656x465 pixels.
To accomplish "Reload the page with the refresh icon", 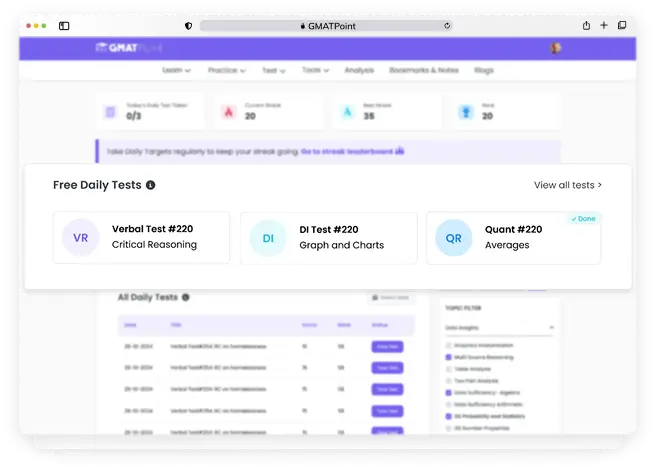I will (x=447, y=26).
